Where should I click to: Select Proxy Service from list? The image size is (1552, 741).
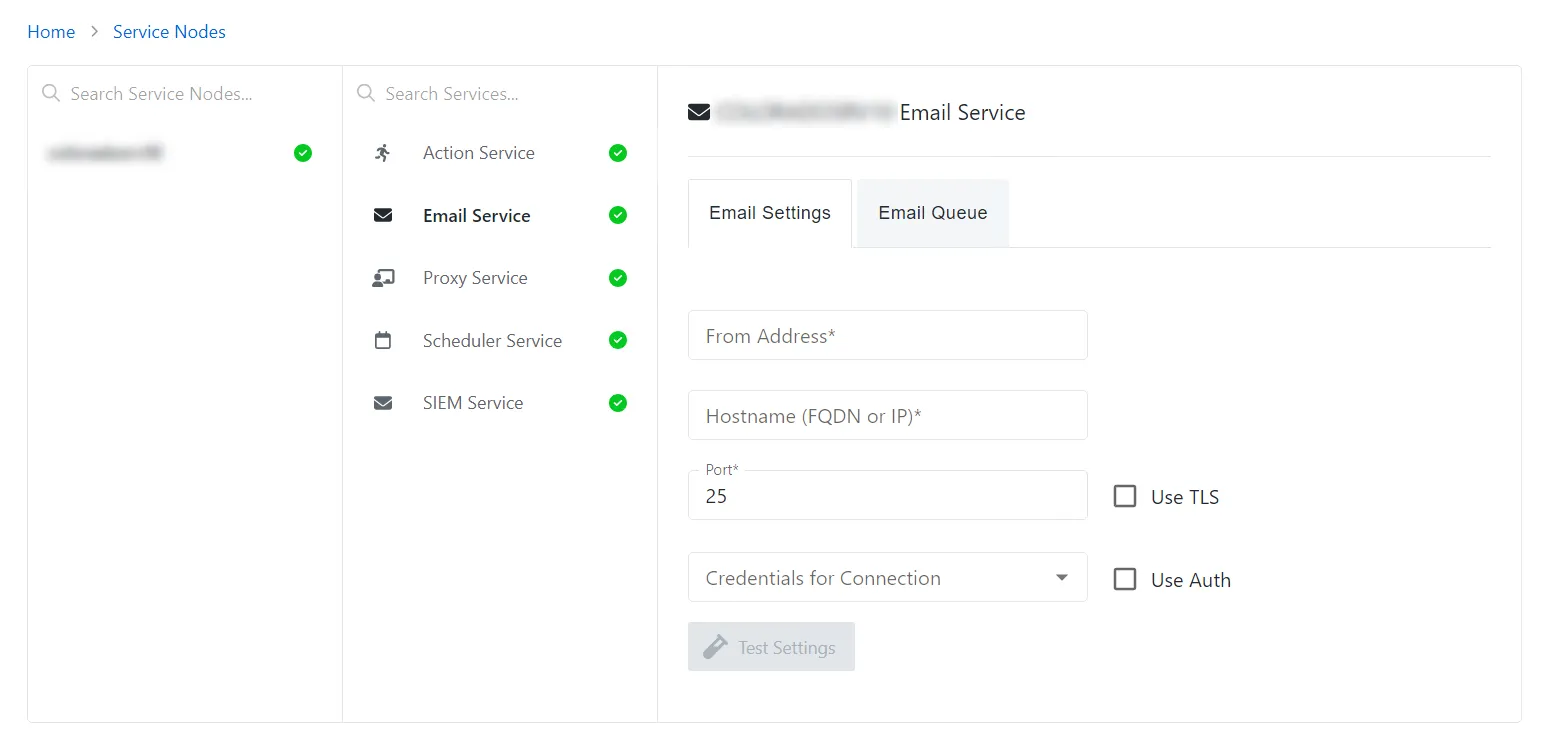pos(500,278)
